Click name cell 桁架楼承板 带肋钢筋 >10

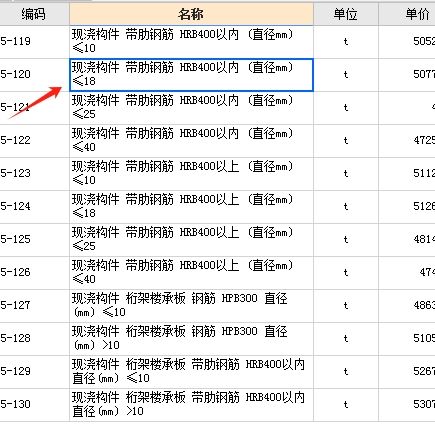coord(191,405)
